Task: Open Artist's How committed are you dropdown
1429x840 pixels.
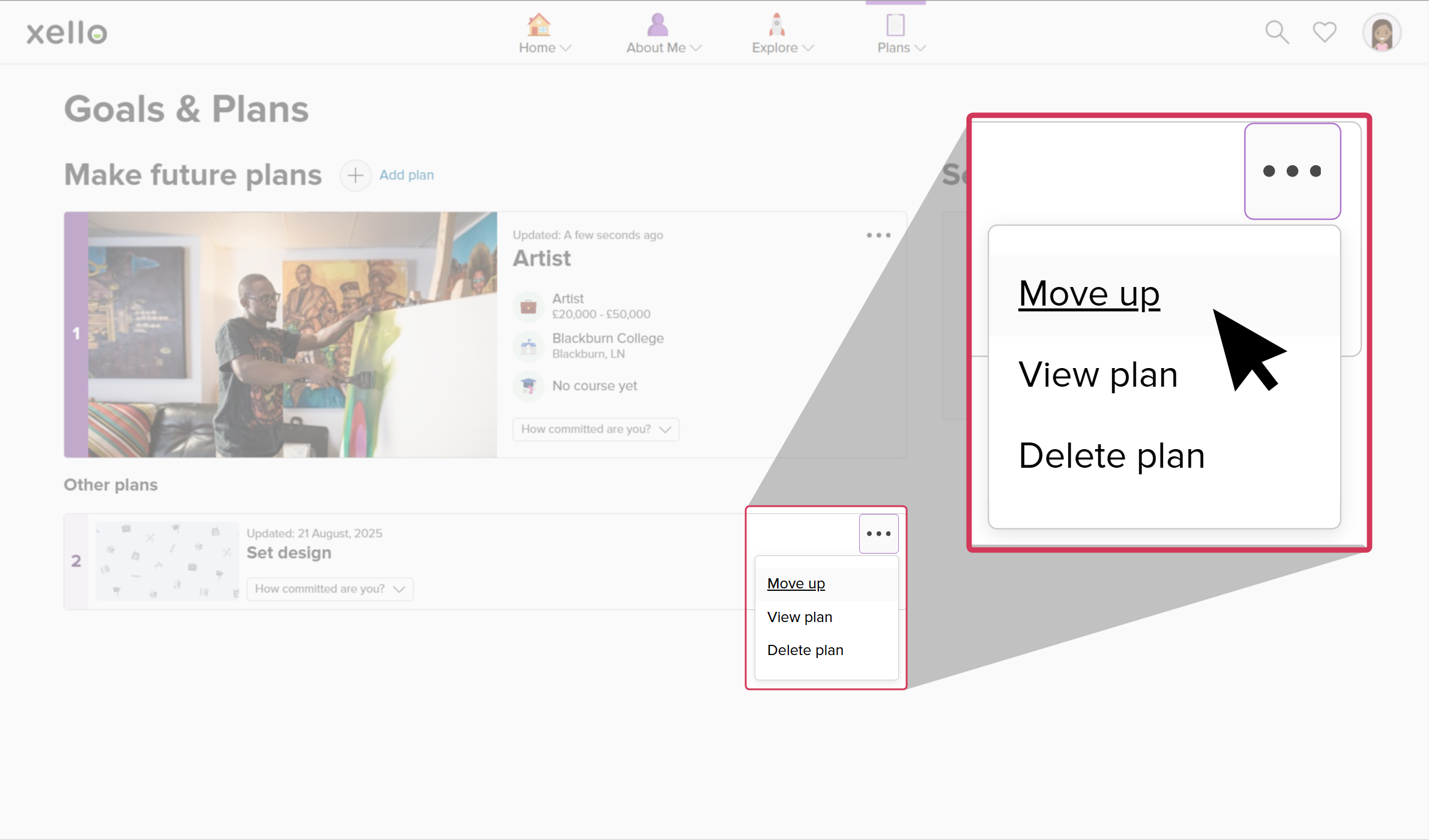Action: click(x=596, y=429)
